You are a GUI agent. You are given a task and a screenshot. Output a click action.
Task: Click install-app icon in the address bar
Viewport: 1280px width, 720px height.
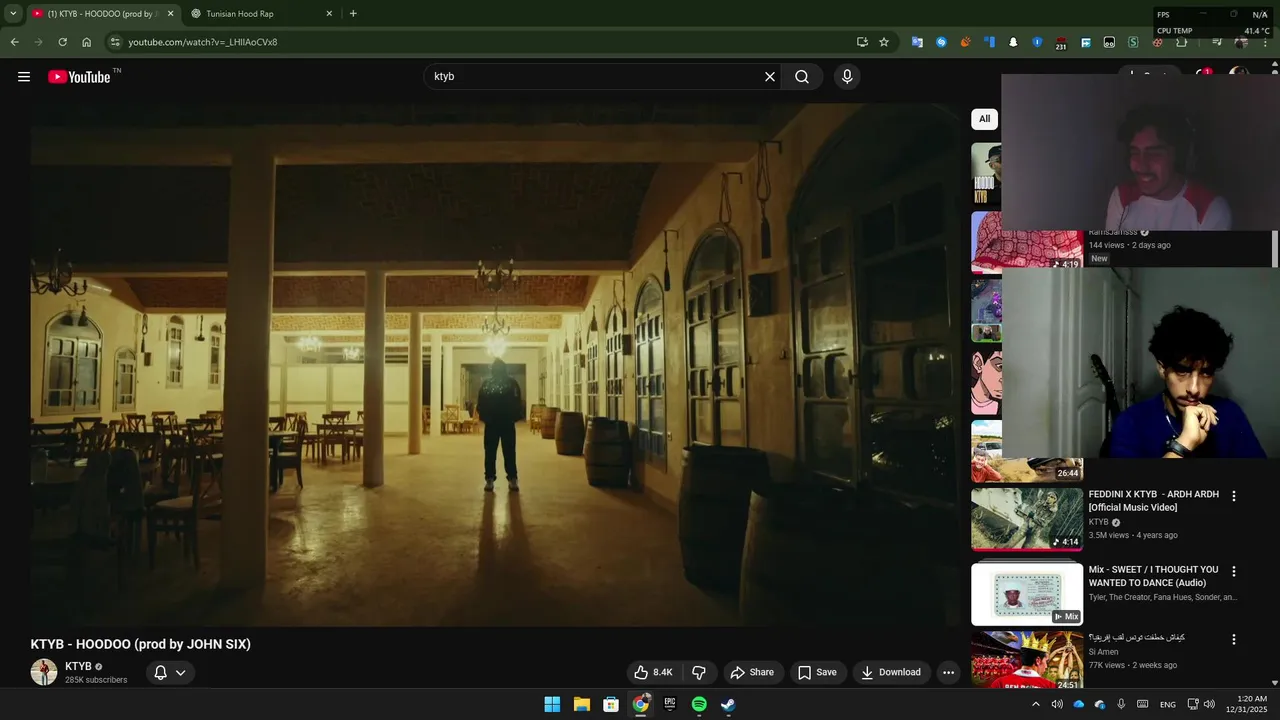(x=862, y=42)
